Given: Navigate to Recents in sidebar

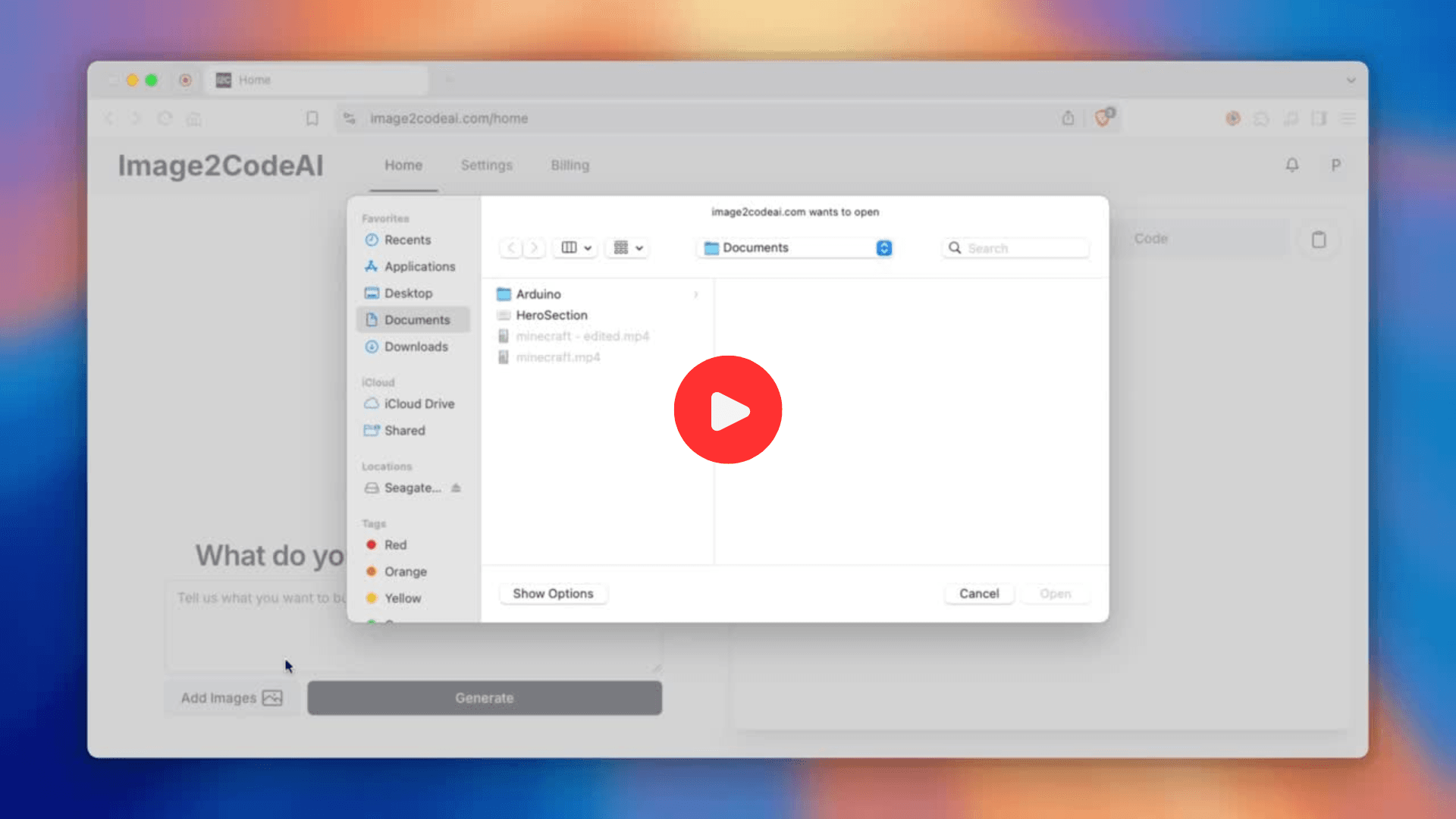Looking at the screenshot, I should tap(407, 240).
